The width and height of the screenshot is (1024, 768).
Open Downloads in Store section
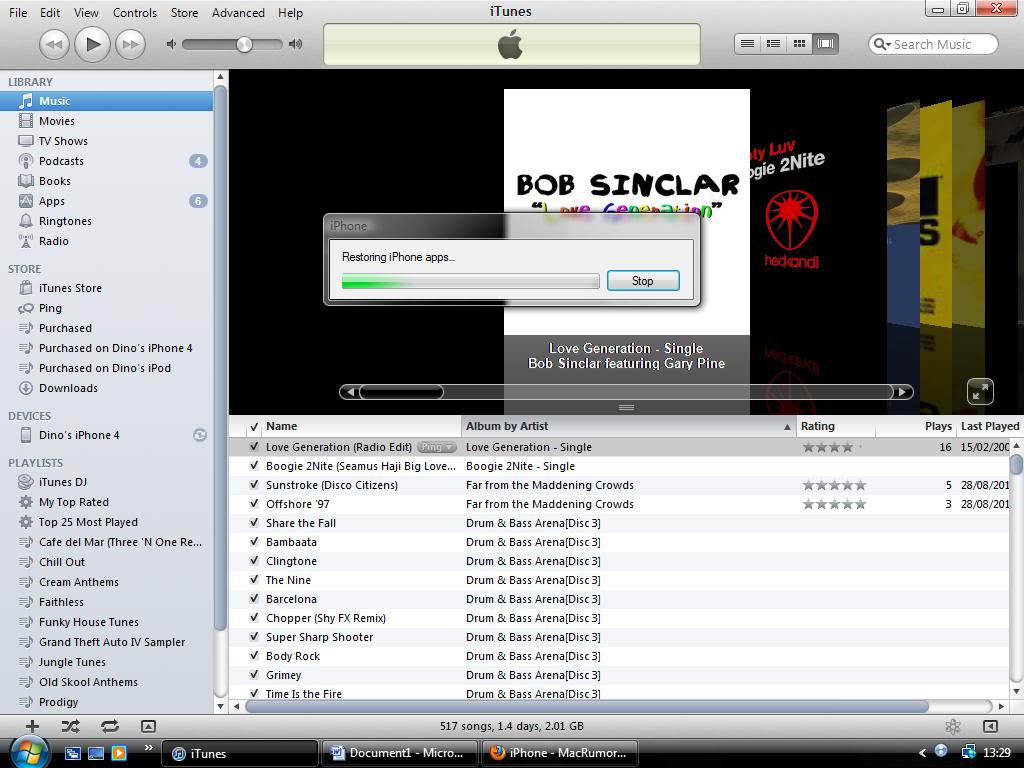pyautogui.click(x=106, y=388)
